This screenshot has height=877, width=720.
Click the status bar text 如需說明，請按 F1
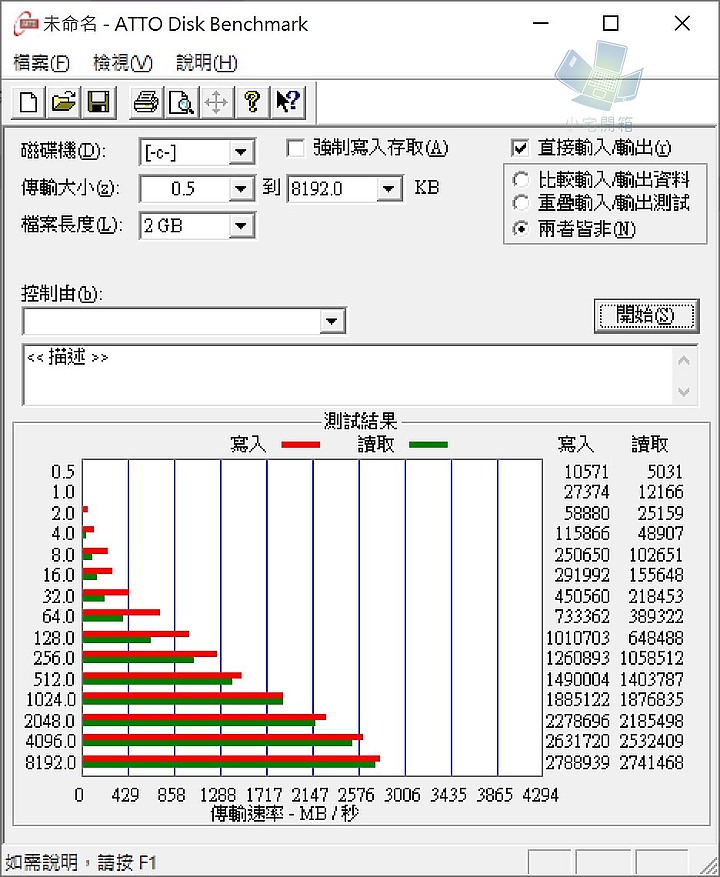(x=81, y=862)
